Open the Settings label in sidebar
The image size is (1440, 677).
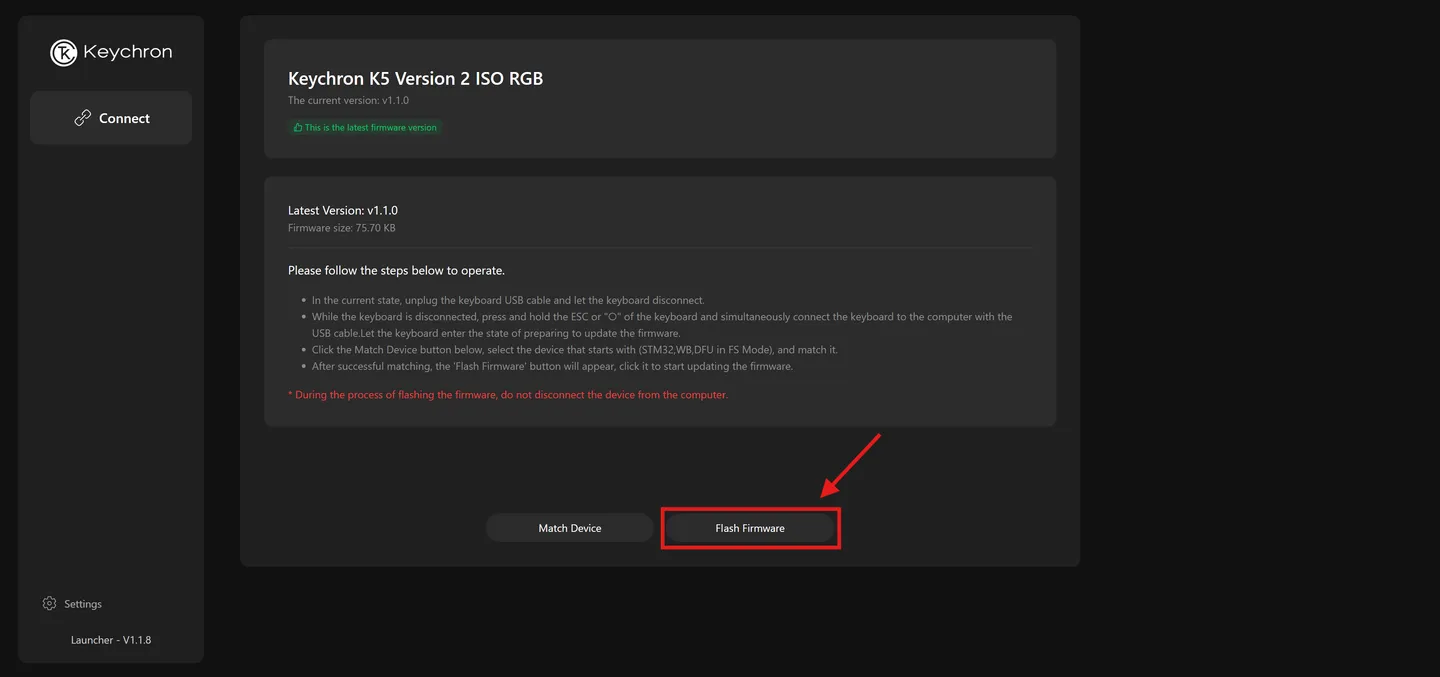[83, 604]
